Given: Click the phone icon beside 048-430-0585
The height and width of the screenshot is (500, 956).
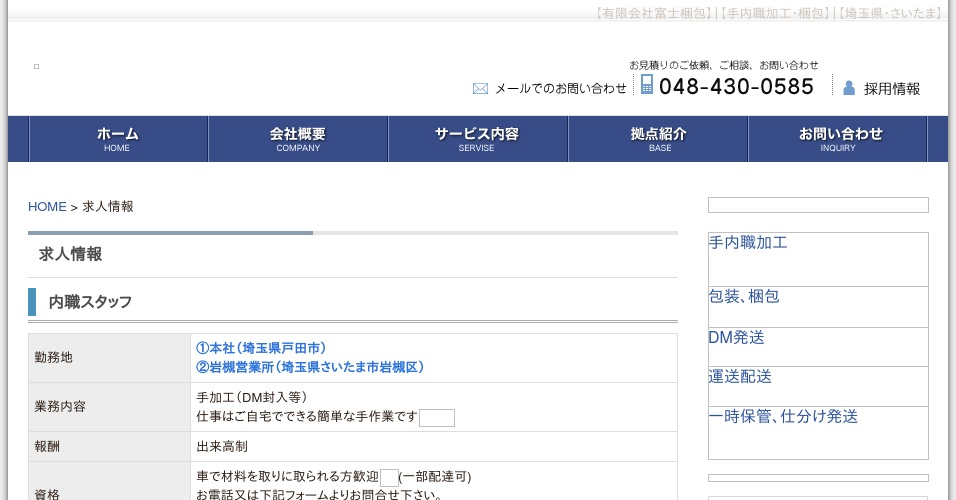Looking at the screenshot, I should (647, 85).
